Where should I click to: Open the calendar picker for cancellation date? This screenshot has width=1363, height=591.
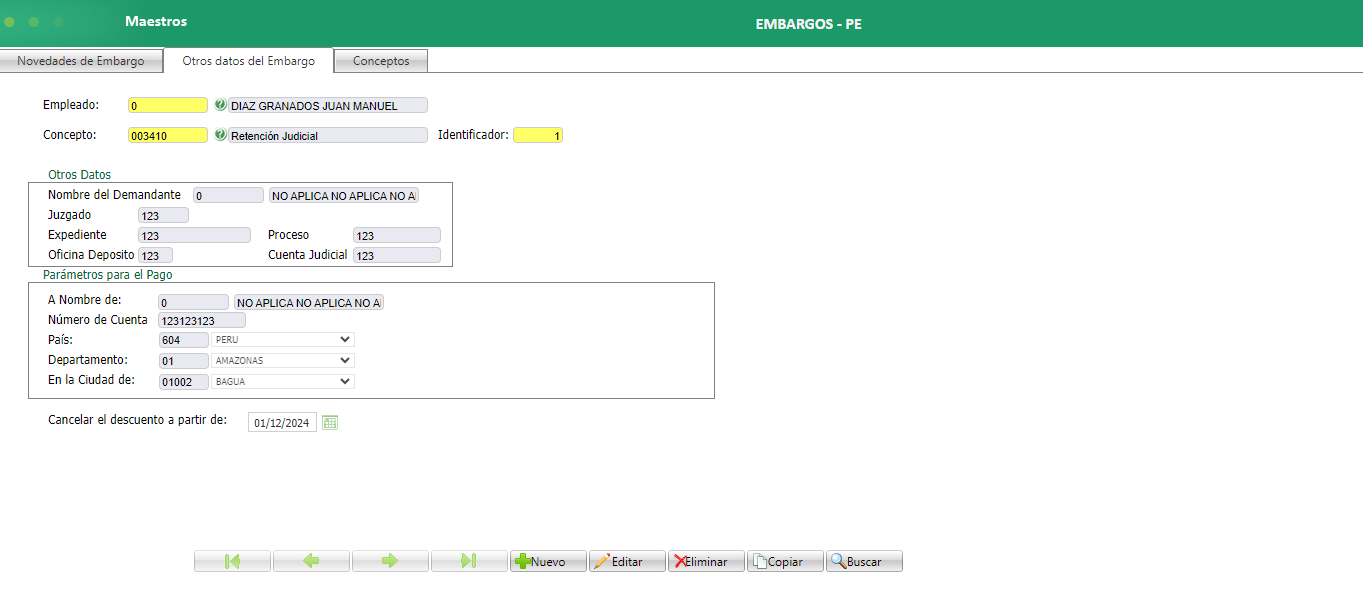[x=330, y=423]
